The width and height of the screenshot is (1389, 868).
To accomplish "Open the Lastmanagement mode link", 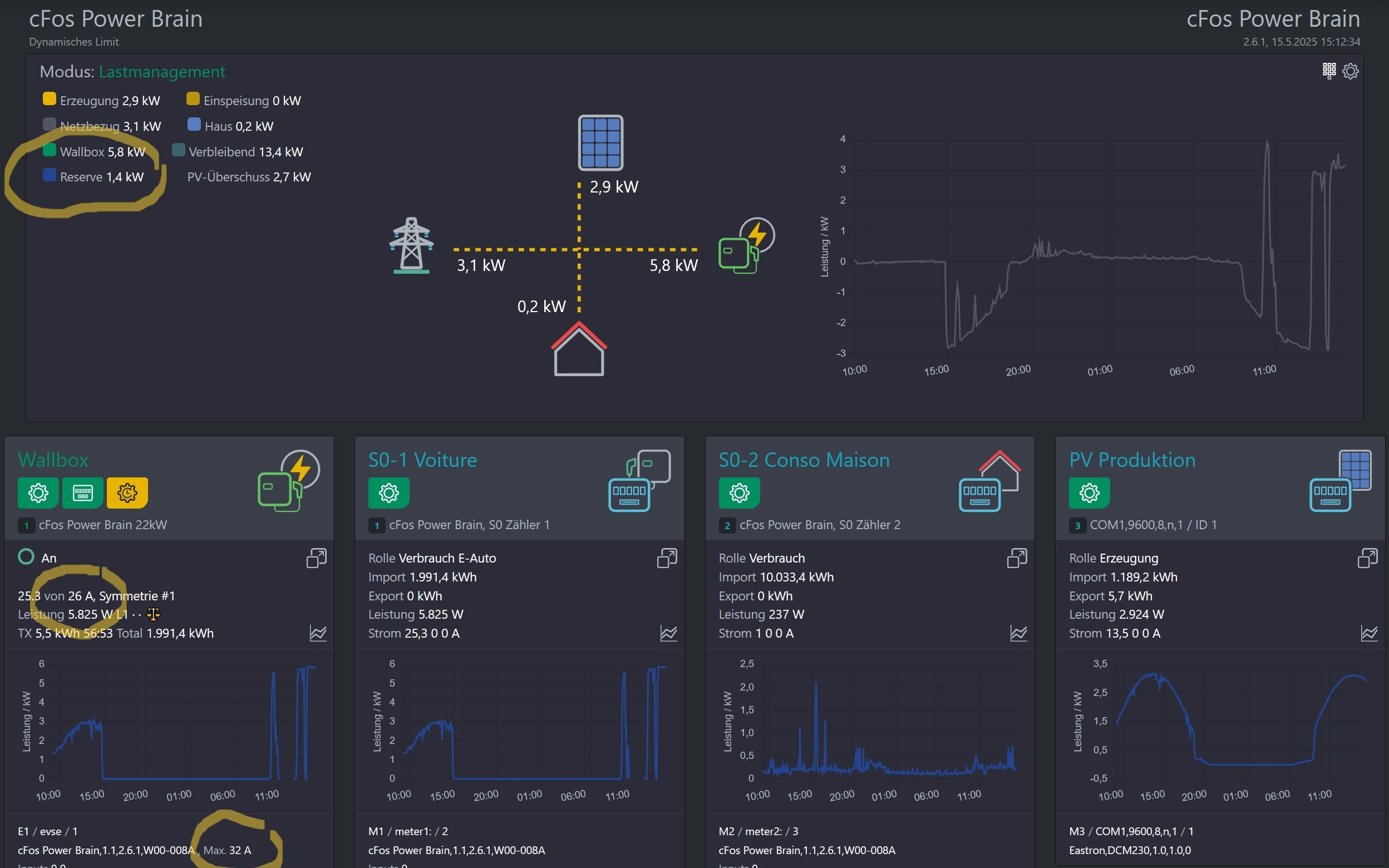I will [x=162, y=72].
